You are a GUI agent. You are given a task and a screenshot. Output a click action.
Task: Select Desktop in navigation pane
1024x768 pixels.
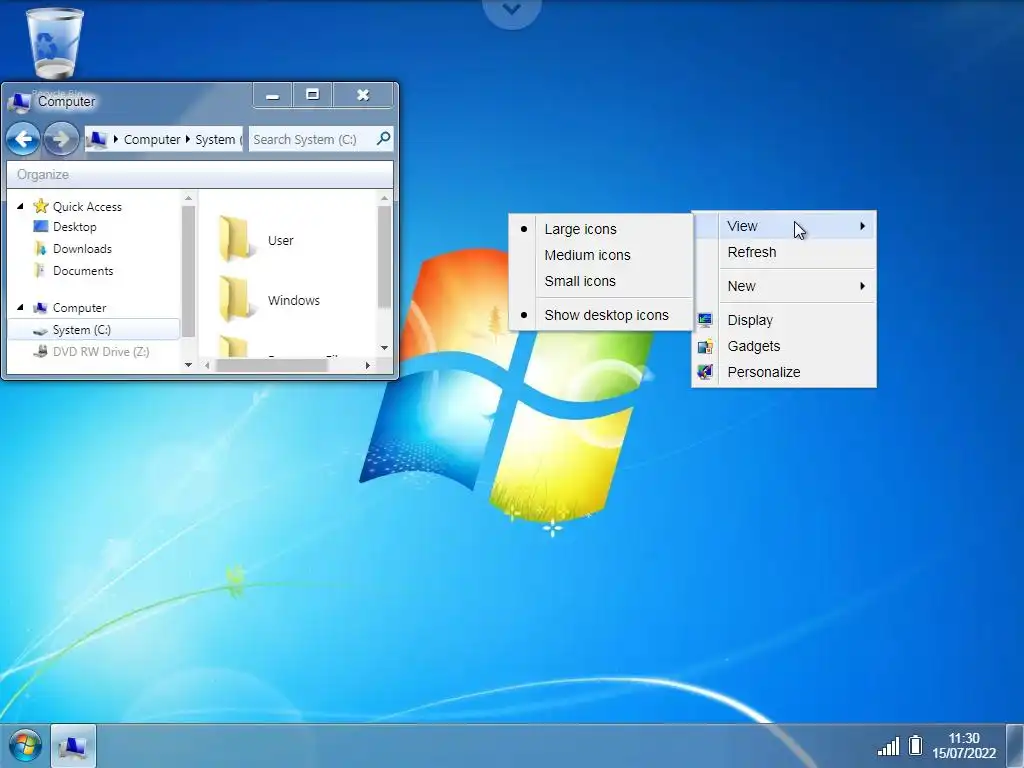(x=74, y=227)
